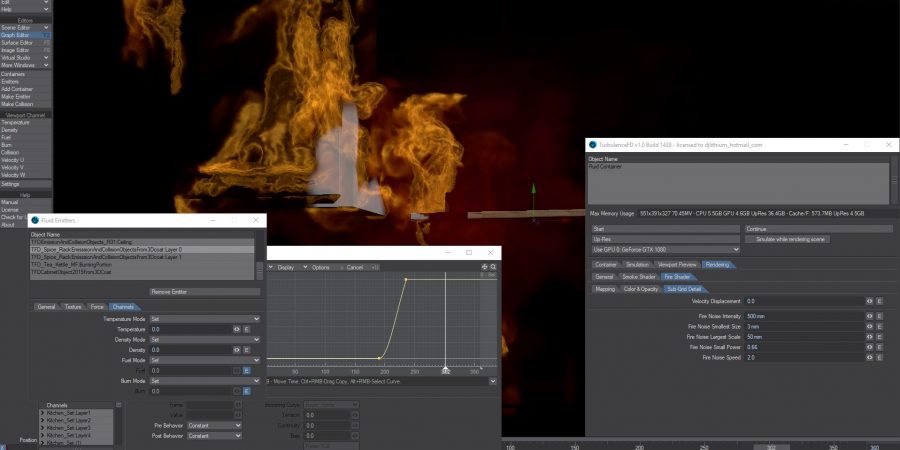Toggle the Temperature texture eye icon
The image size is (900, 450).
(237, 328)
